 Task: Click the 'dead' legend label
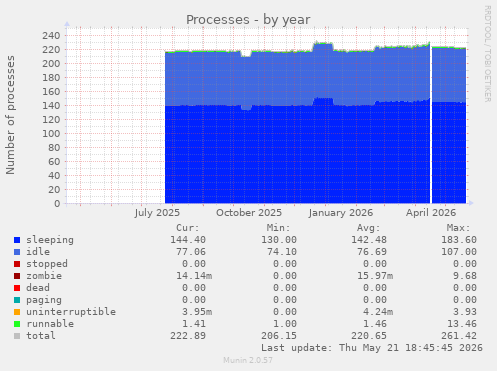pyautogui.click(x=38, y=288)
